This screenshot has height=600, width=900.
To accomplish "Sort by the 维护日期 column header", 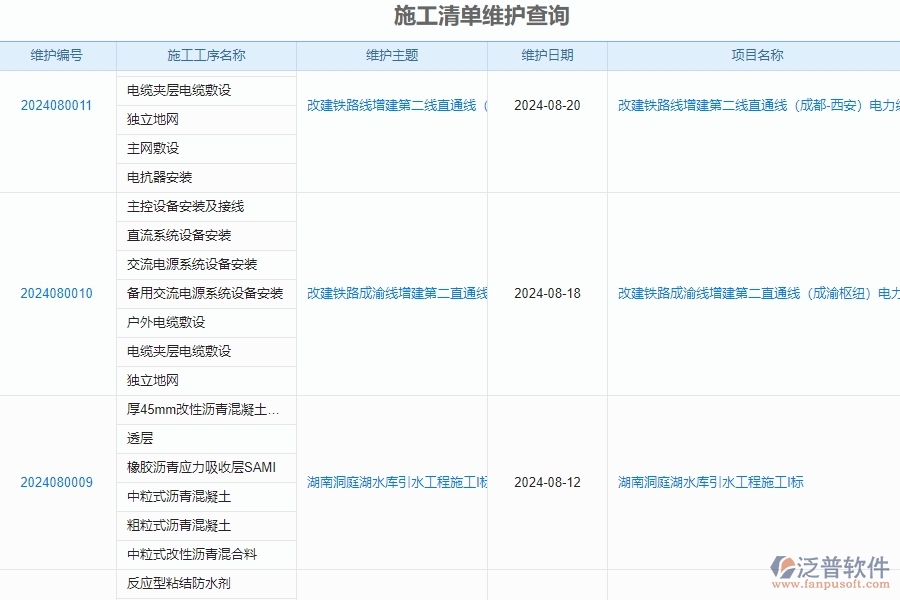I will point(545,56).
